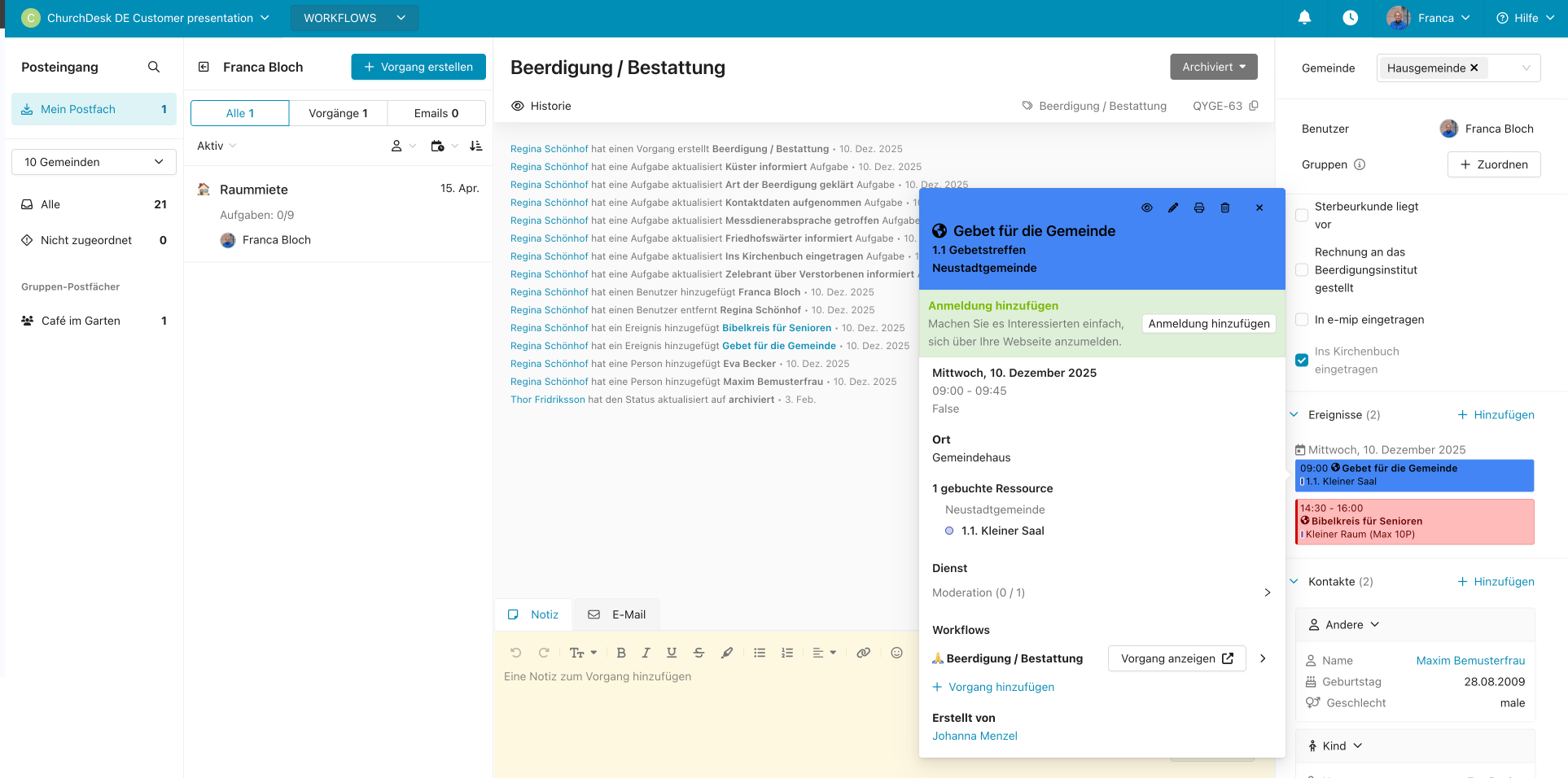The width and height of the screenshot is (1568, 778).
Task: Click Vorgang anzeigen button
Action: click(x=1177, y=658)
